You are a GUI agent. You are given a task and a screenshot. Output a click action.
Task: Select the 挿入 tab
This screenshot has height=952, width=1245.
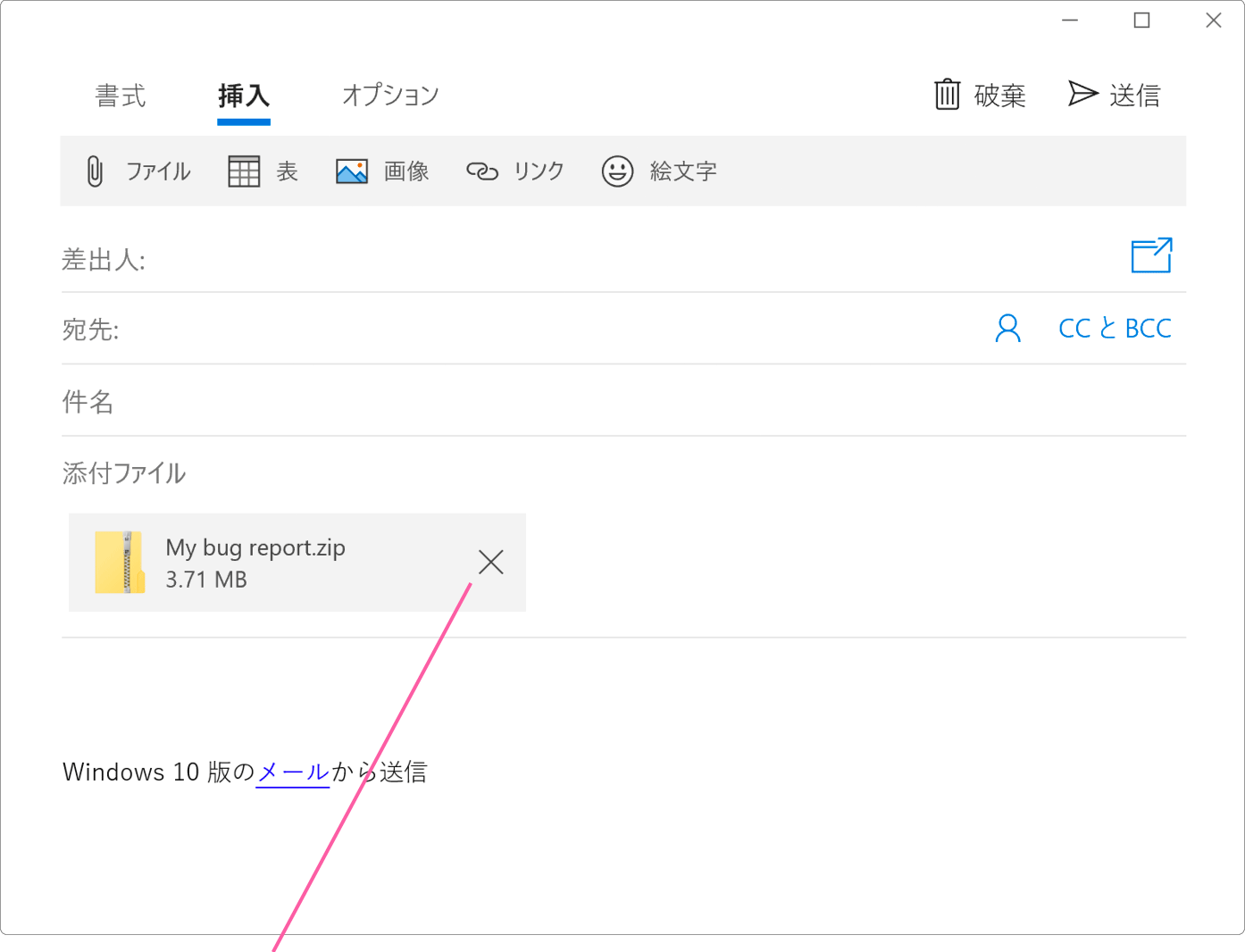[244, 96]
